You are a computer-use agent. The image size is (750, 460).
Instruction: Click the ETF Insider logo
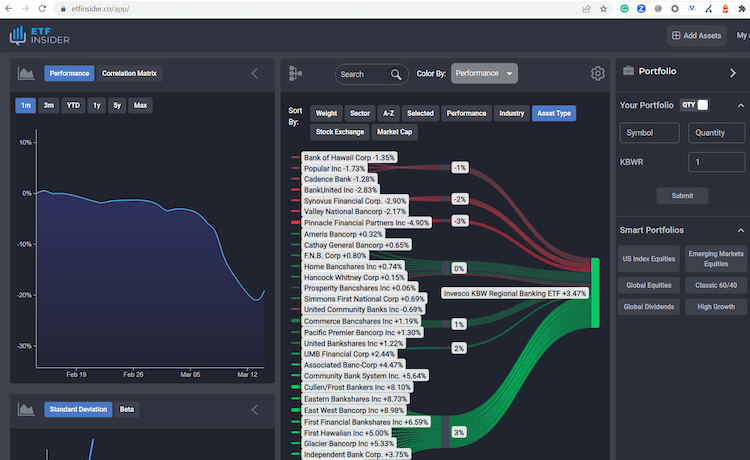[39, 36]
